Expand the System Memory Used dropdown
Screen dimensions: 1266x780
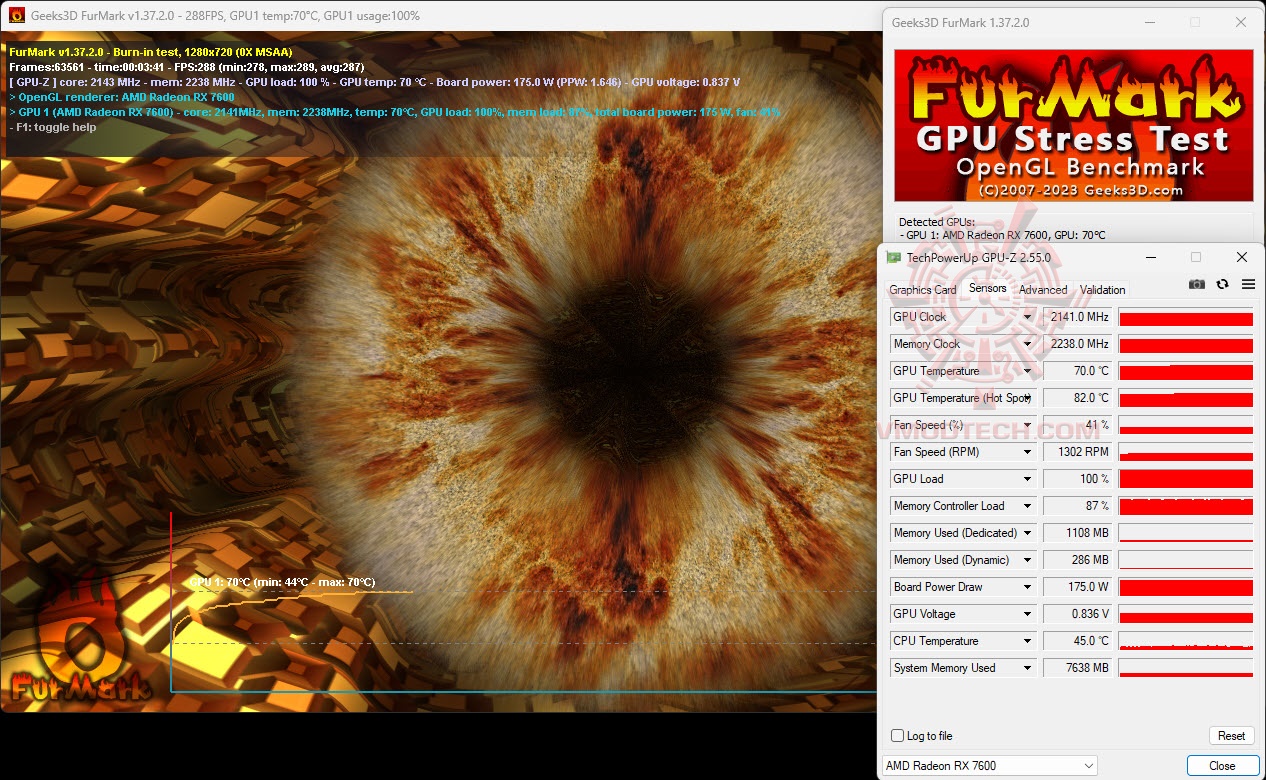click(1027, 668)
